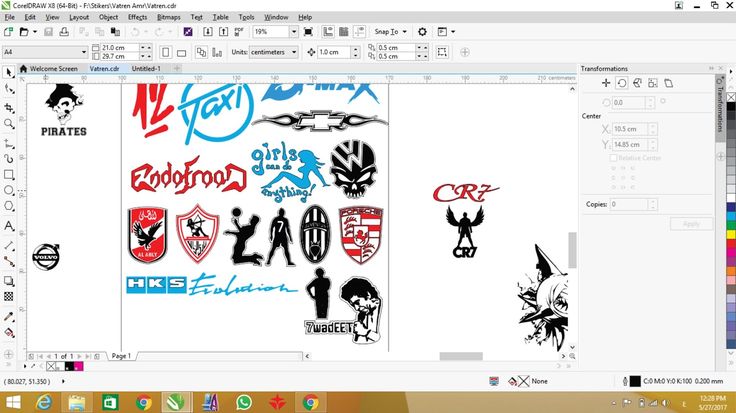This screenshot has width=736, height=413.
Task: Switch to Scale and Mirror transformation
Action: [637, 83]
